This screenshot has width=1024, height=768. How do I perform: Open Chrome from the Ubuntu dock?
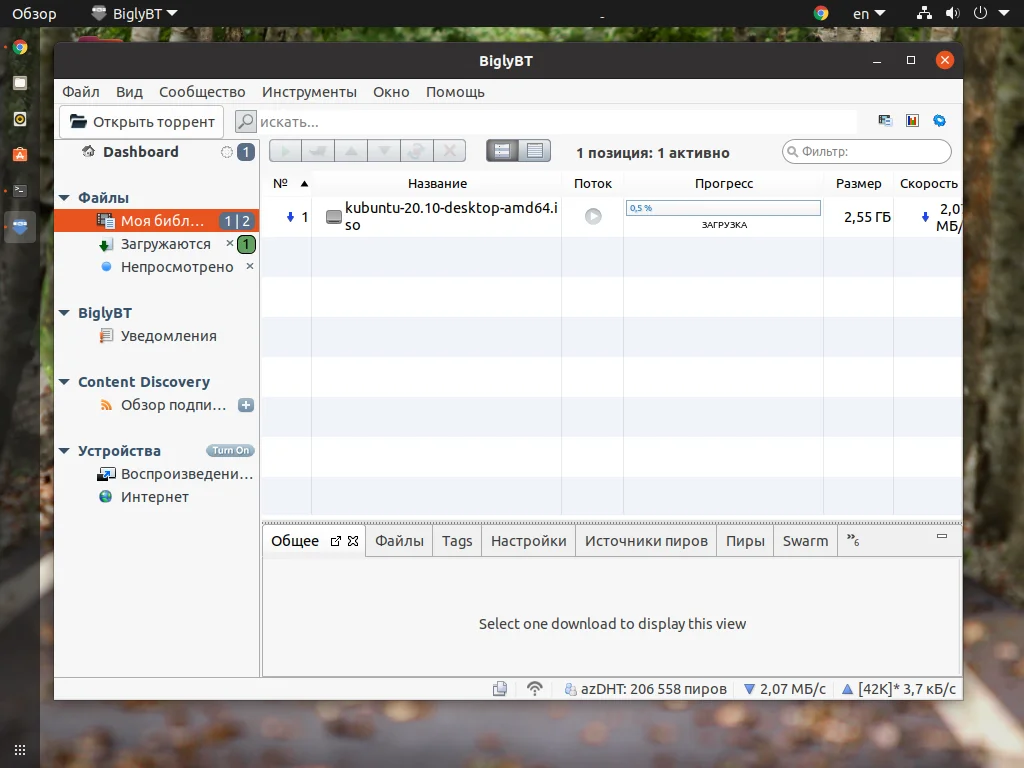click(x=20, y=47)
